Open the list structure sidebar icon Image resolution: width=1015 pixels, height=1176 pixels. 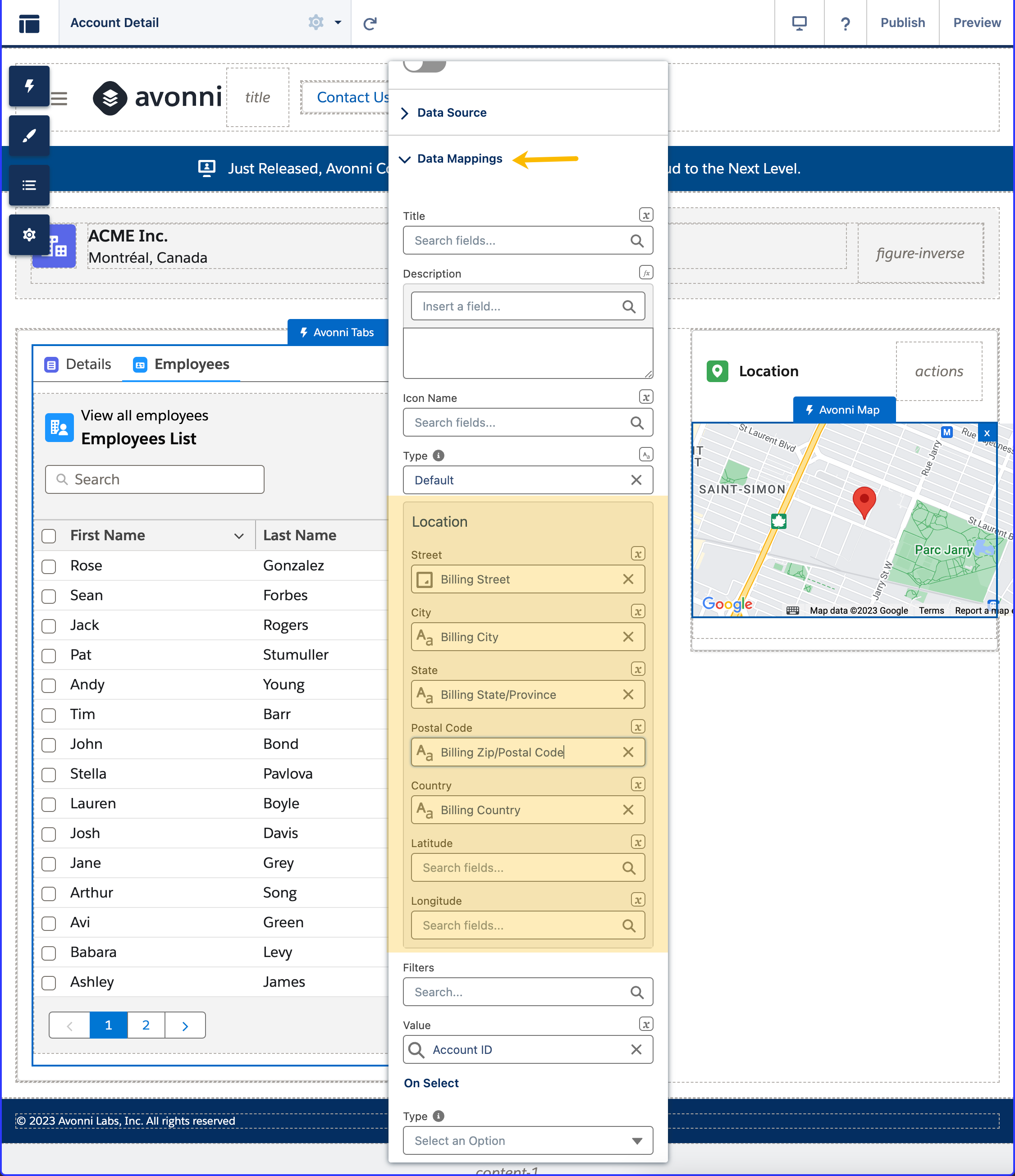pos(29,185)
